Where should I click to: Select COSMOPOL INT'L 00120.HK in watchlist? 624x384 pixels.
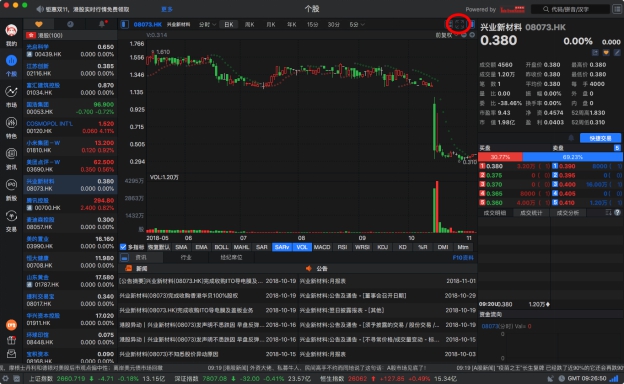point(70,127)
